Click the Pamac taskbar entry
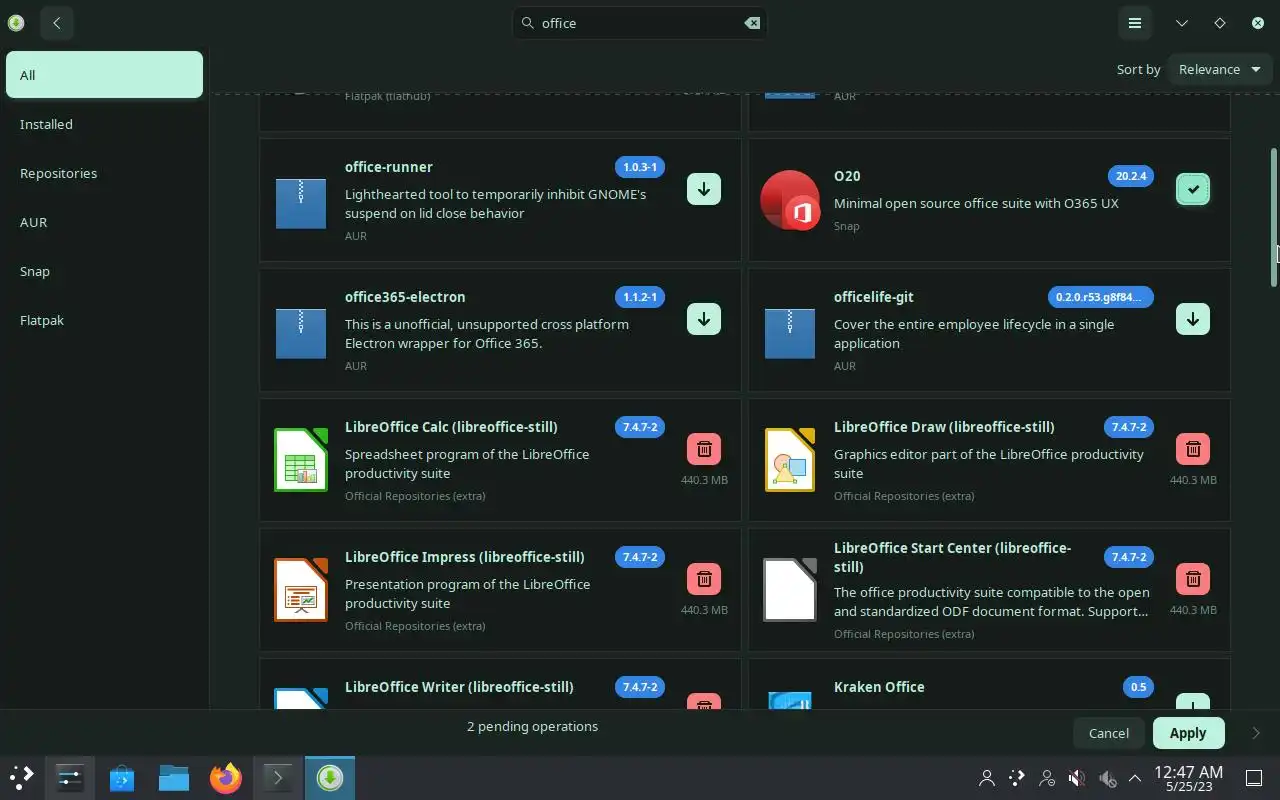 click(330, 777)
